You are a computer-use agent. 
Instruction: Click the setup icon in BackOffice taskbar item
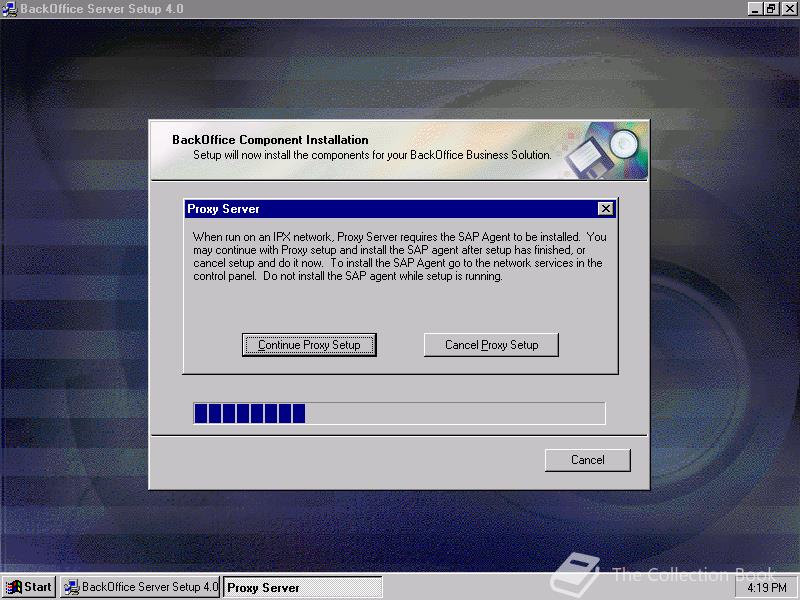pos(71,587)
